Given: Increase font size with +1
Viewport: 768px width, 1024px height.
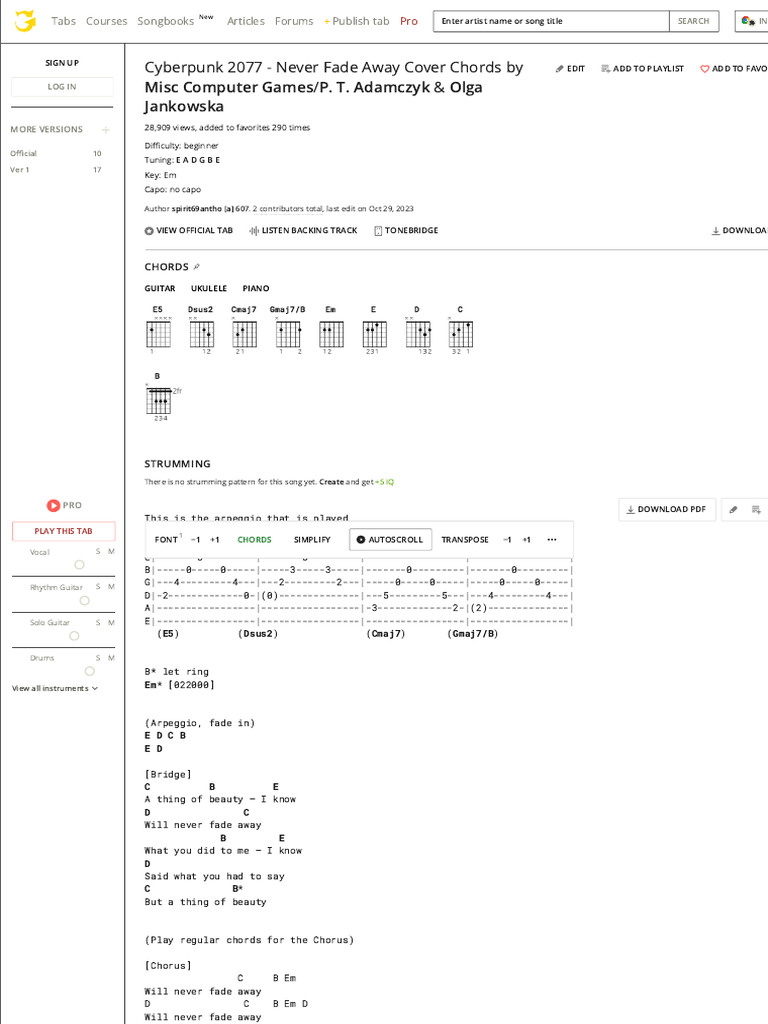Looking at the screenshot, I should click(x=215, y=539).
